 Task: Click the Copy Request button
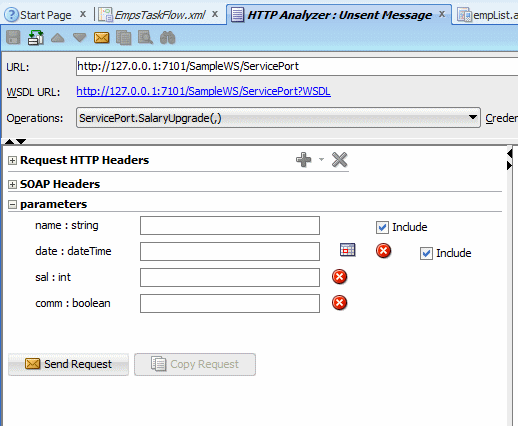click(x=195, y=364)
